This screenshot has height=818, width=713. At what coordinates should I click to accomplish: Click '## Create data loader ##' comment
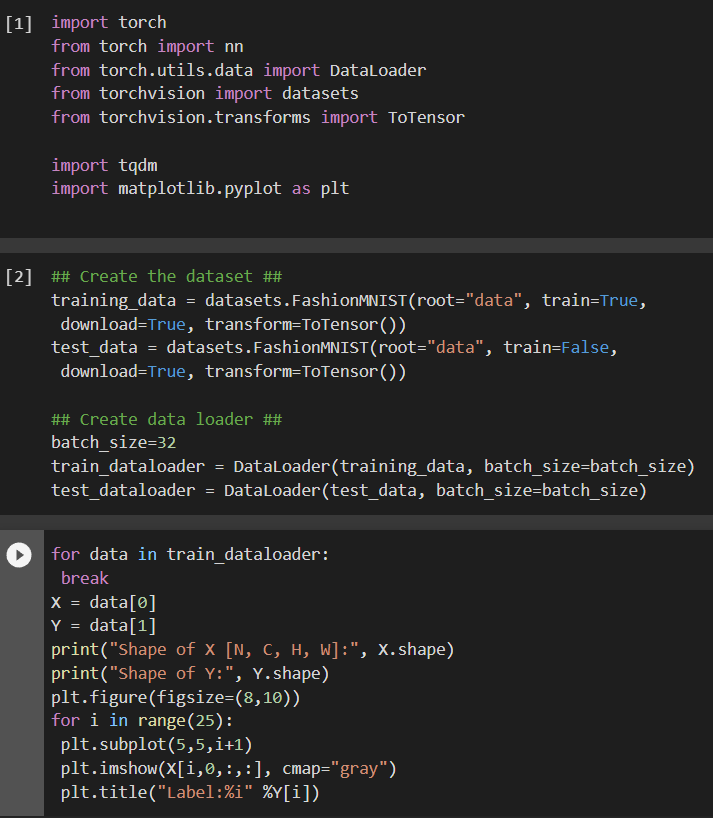click(167, 419)
